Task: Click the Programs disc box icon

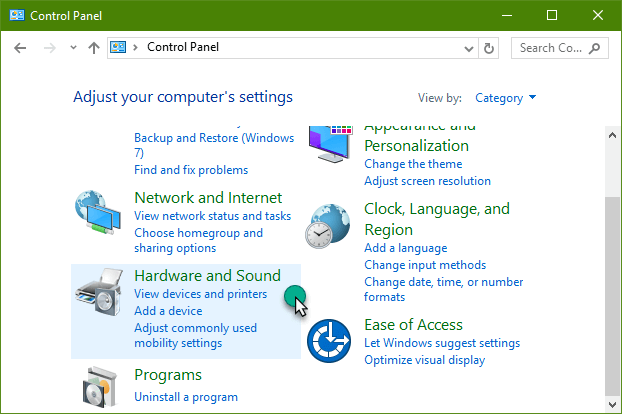Action: pos(100,387)
